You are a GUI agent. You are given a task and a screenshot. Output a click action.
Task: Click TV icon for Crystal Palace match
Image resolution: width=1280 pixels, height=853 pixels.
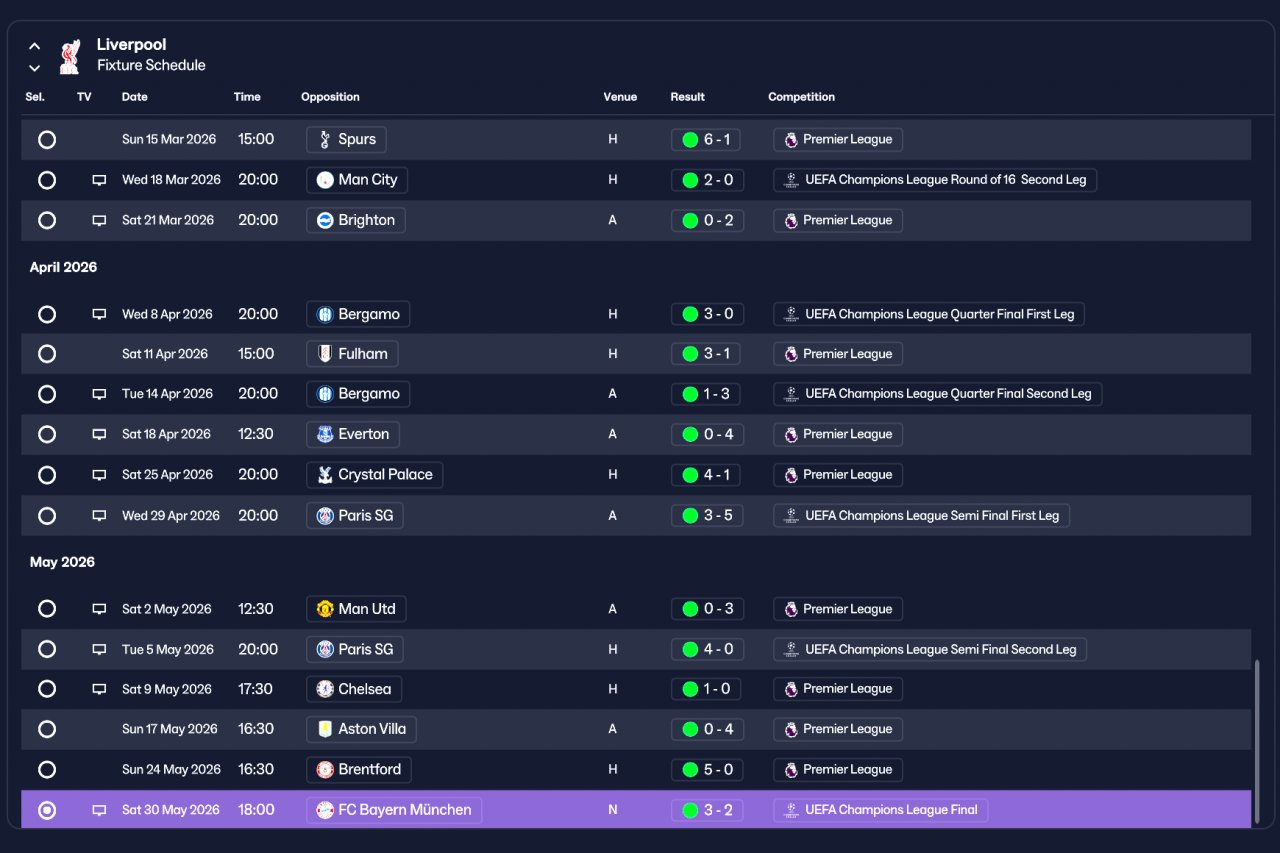click(x=99, y=475)
